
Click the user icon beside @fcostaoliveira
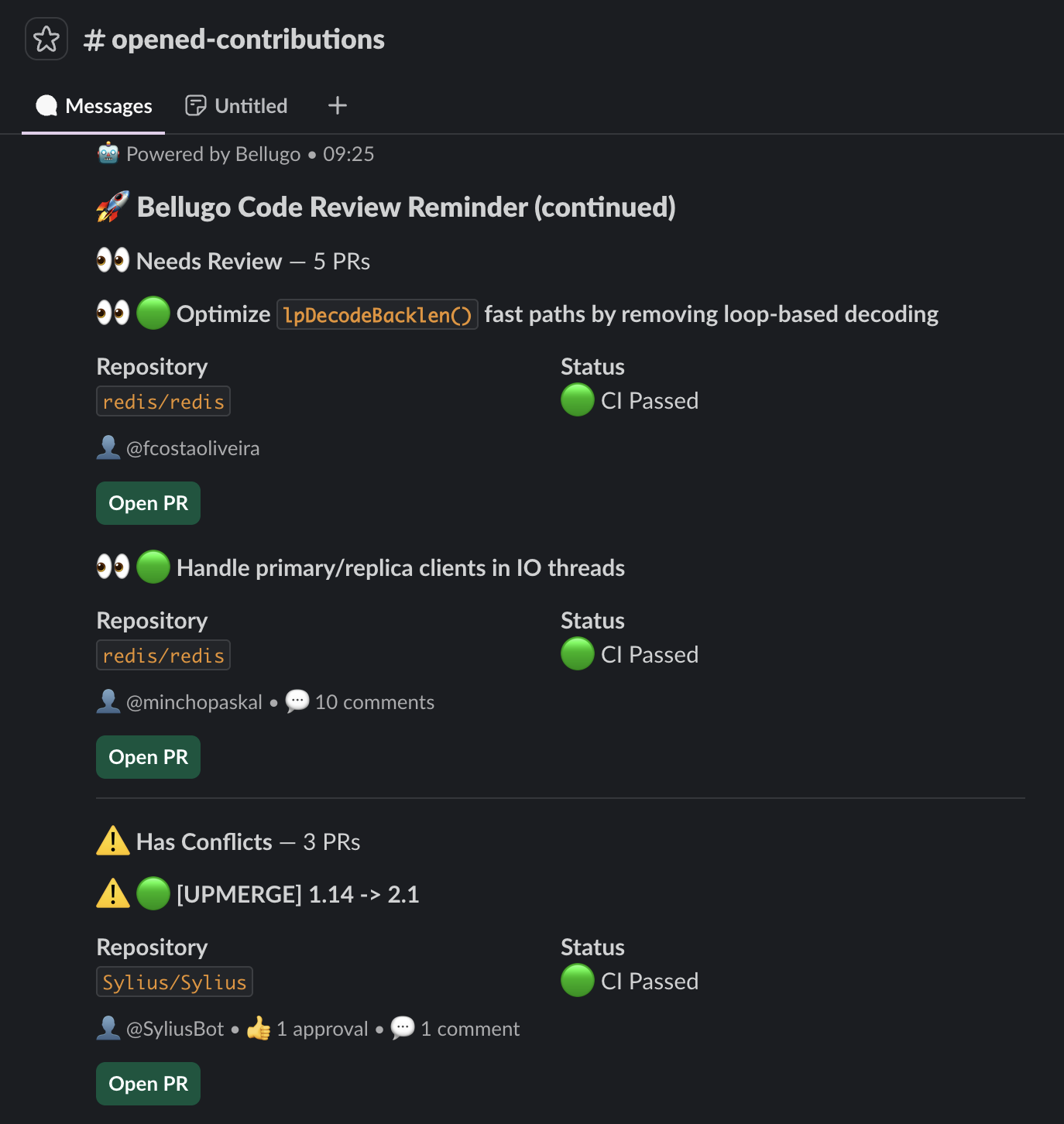click(108, 447)
